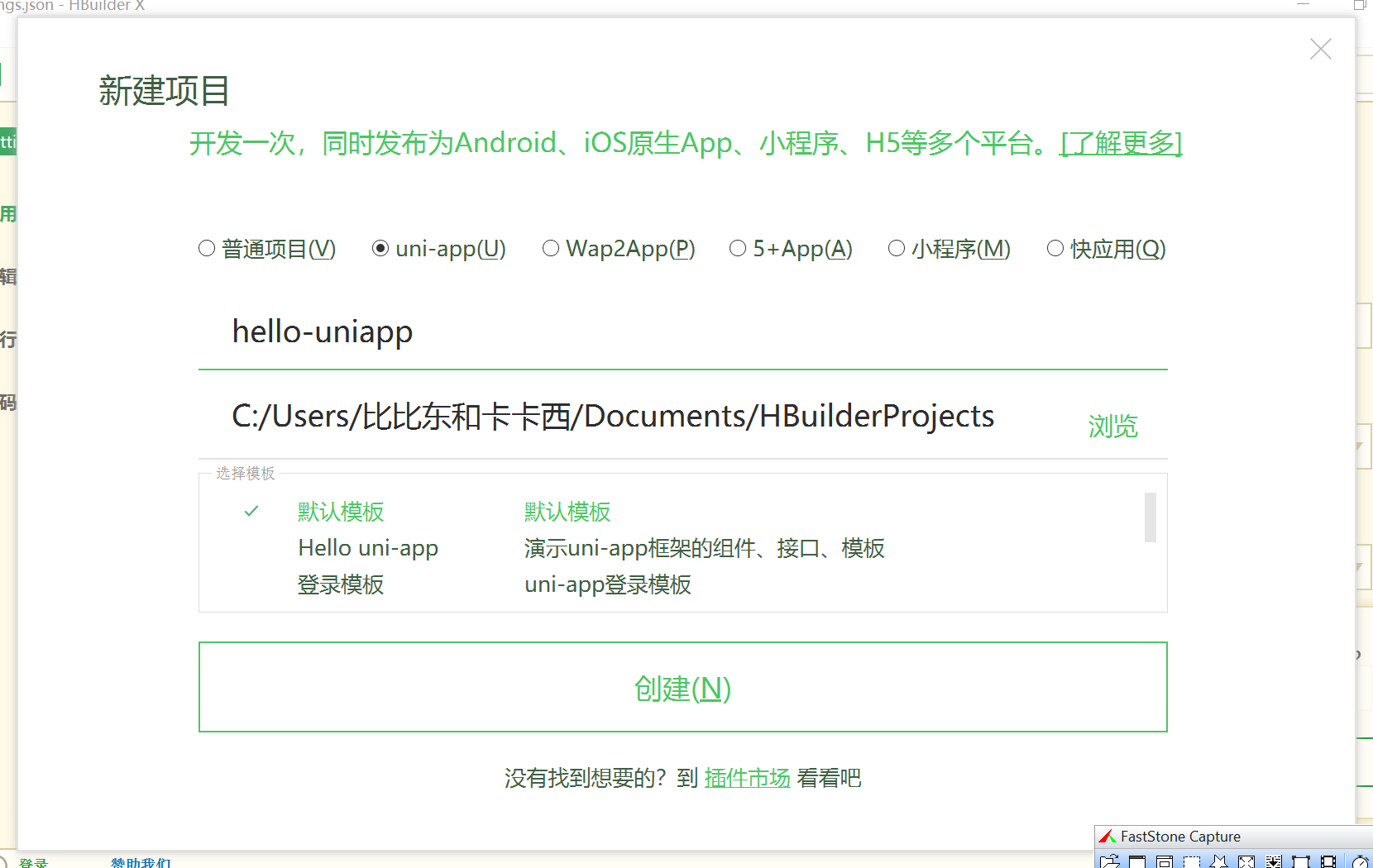Capture scrolling window in FastStone
1373x868 pixels.
(1274, 861)
